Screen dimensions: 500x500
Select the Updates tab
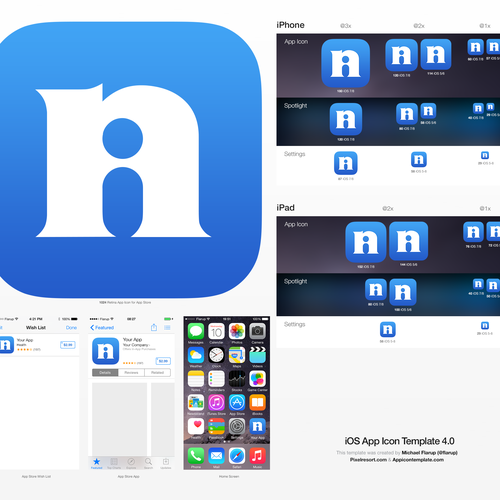tap(166, 463)
